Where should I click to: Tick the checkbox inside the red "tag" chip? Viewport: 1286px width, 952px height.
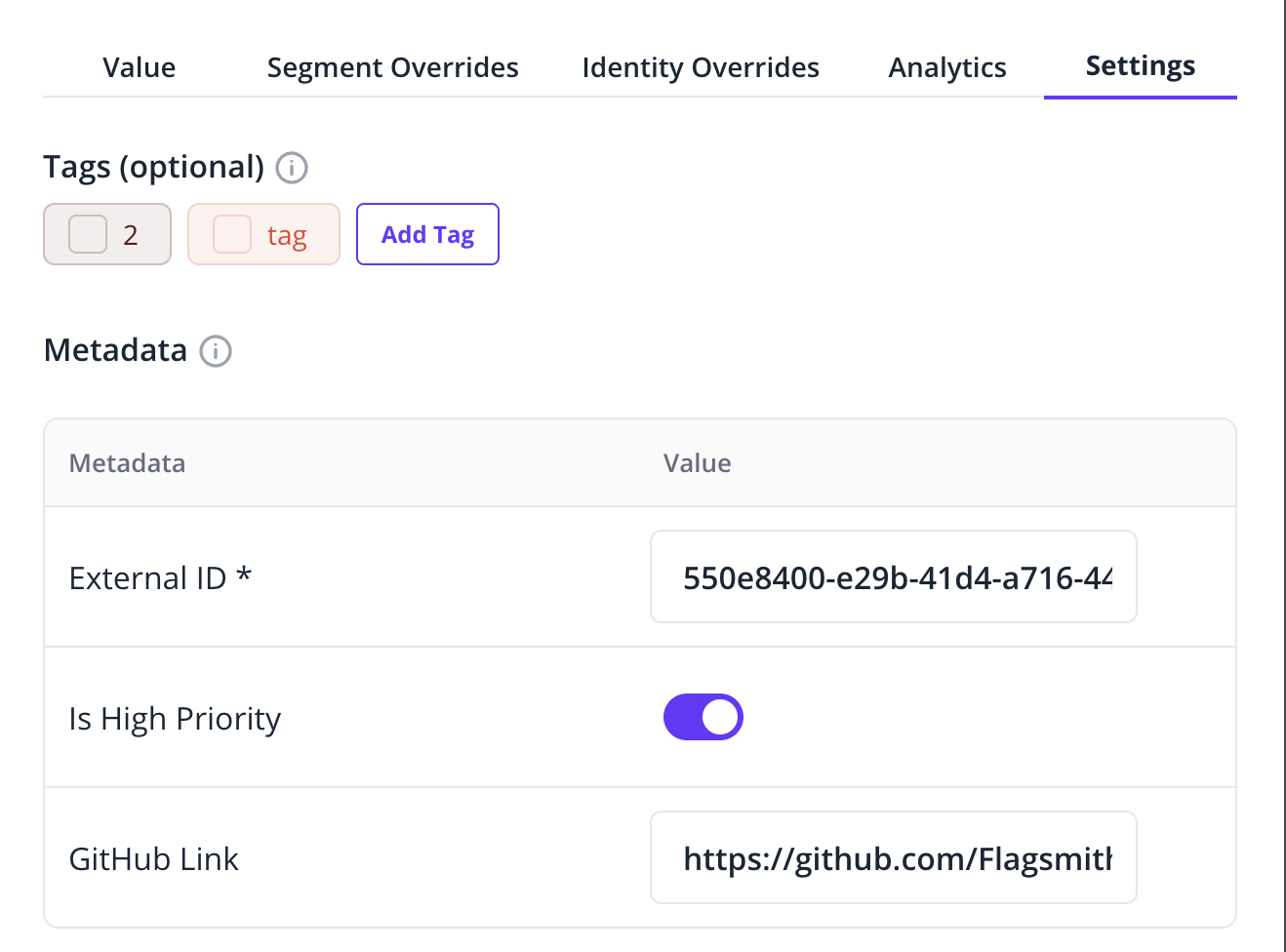click(232, 234)
